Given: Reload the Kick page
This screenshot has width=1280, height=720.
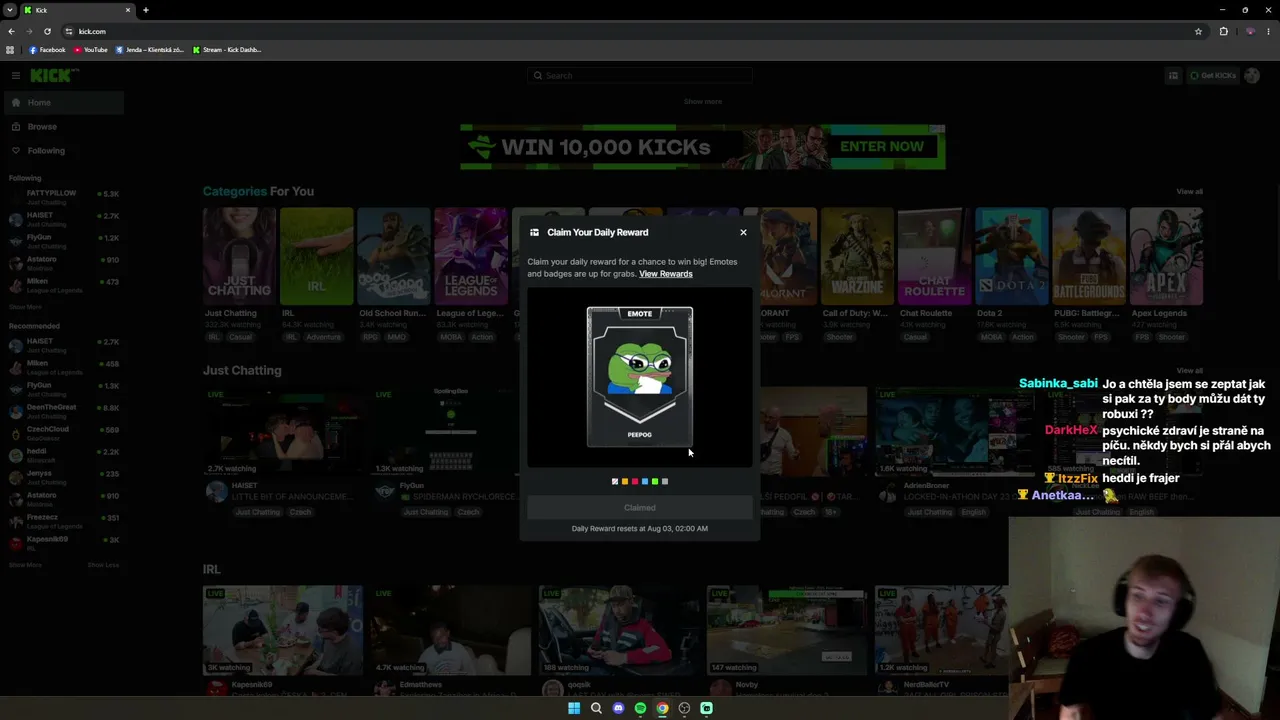Looking at the screenshot, I should click(47, 31).
